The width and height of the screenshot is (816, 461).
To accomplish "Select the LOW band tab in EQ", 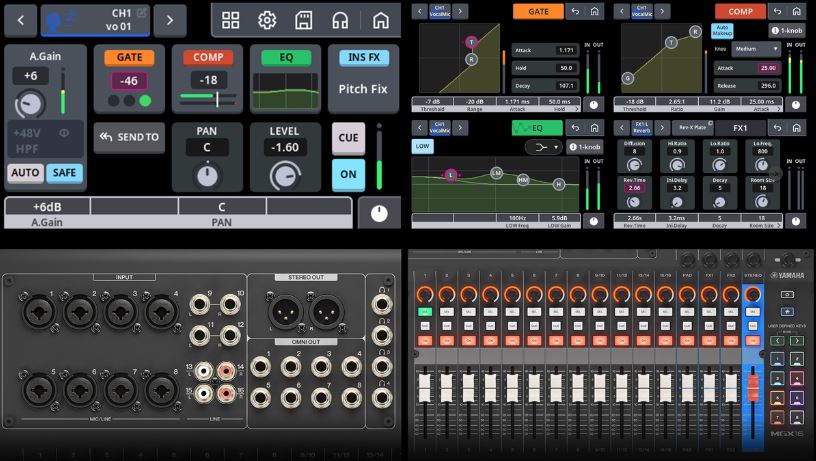I will coord(422,147).
